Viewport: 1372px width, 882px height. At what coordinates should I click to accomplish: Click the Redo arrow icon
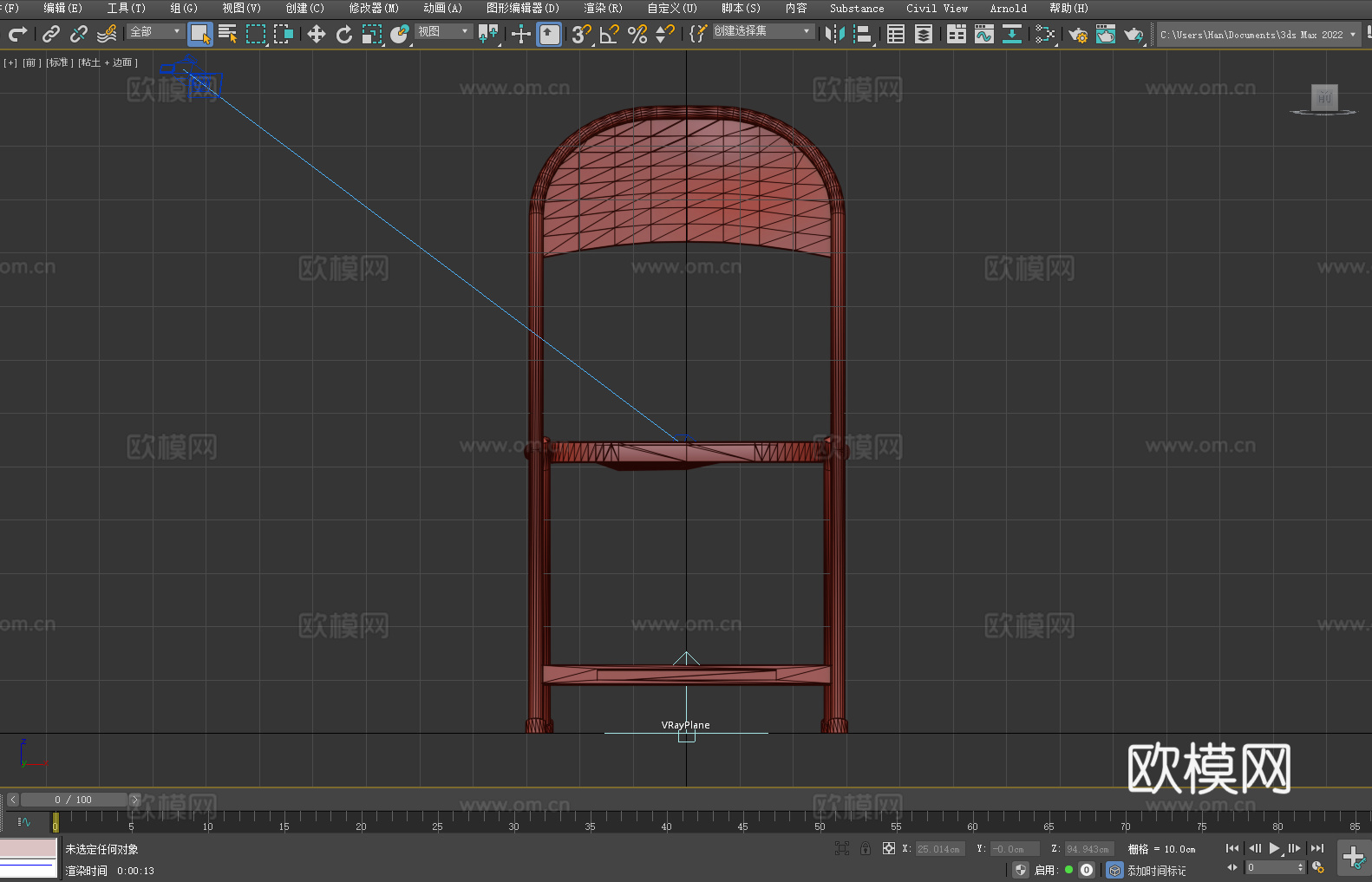pos(17,34)
